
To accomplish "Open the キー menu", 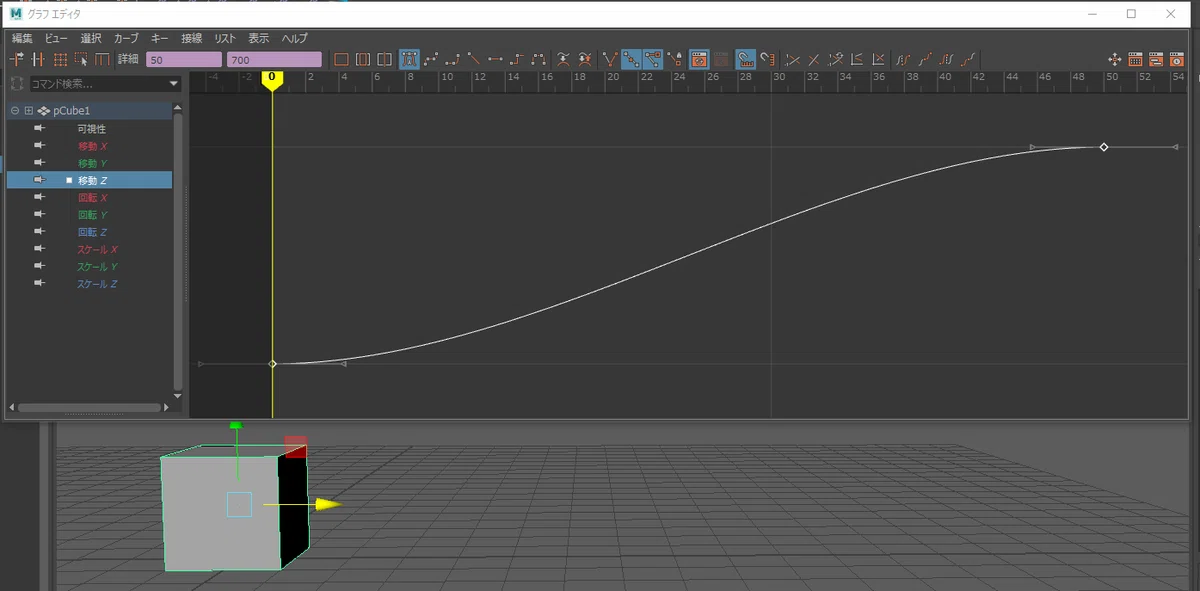I will (x=160, y=38).
